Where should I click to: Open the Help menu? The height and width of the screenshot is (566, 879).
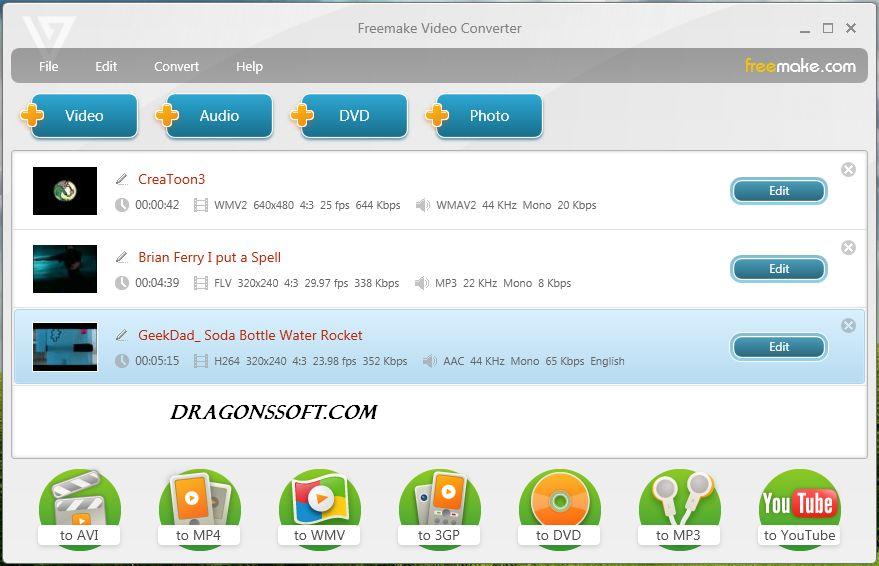tap(249, 67)
